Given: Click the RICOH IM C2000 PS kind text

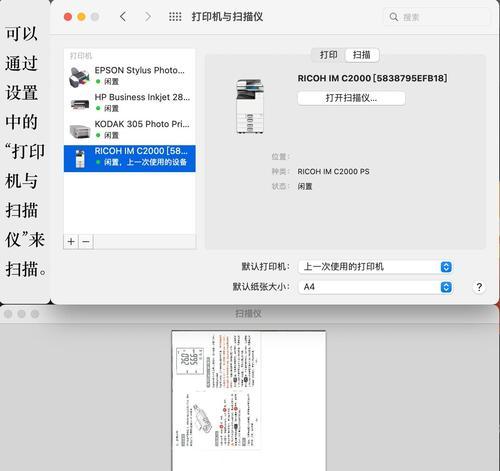Looking at the screenshot, I should click(333, 172).
